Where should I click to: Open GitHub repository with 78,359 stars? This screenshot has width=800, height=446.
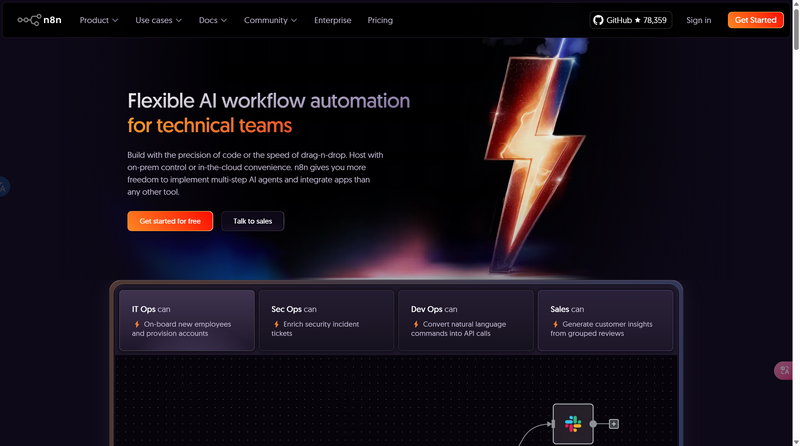tap(631, 20)
